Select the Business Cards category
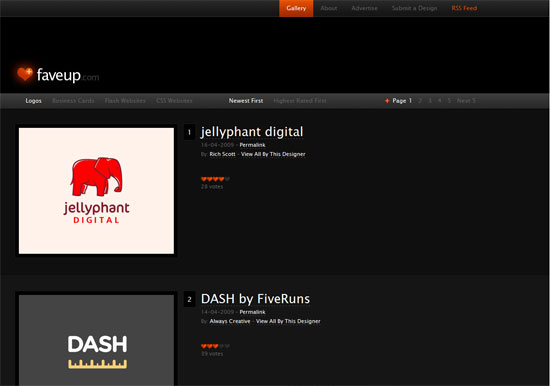 pyautogui.click(x=73, y=101)
